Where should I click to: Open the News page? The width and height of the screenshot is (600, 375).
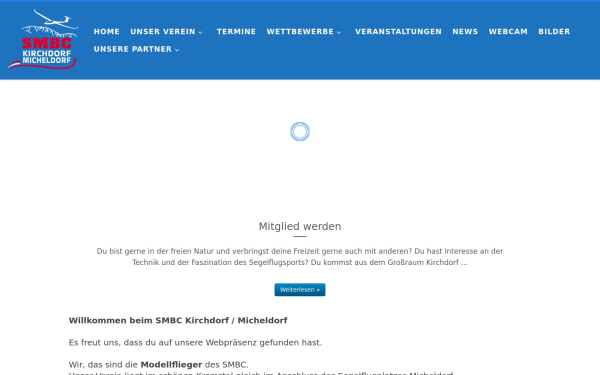coord(465,32)
